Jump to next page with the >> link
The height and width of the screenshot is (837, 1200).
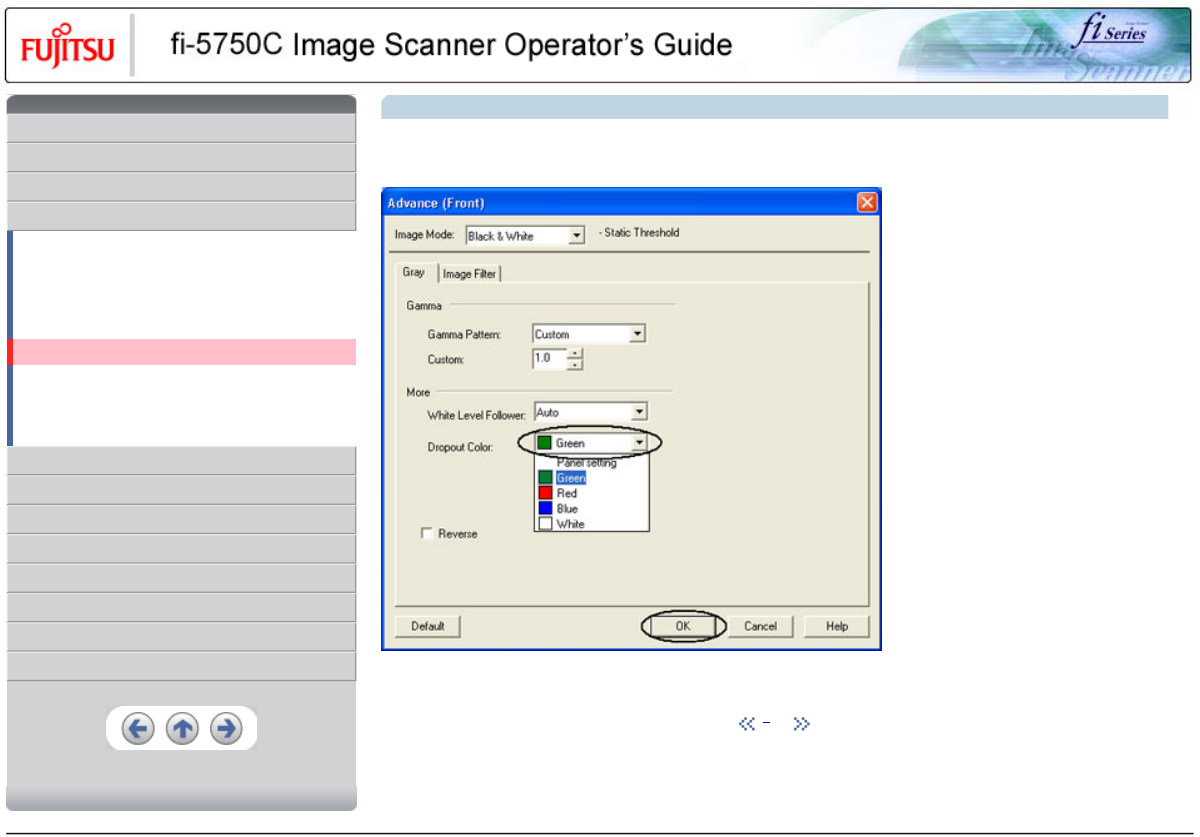point(800,724)
